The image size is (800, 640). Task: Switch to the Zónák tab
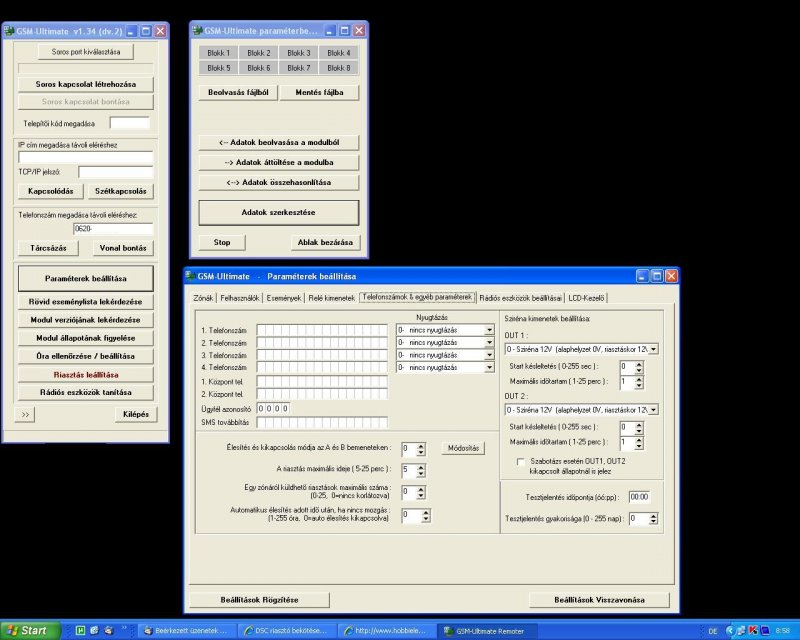(203, 298)
